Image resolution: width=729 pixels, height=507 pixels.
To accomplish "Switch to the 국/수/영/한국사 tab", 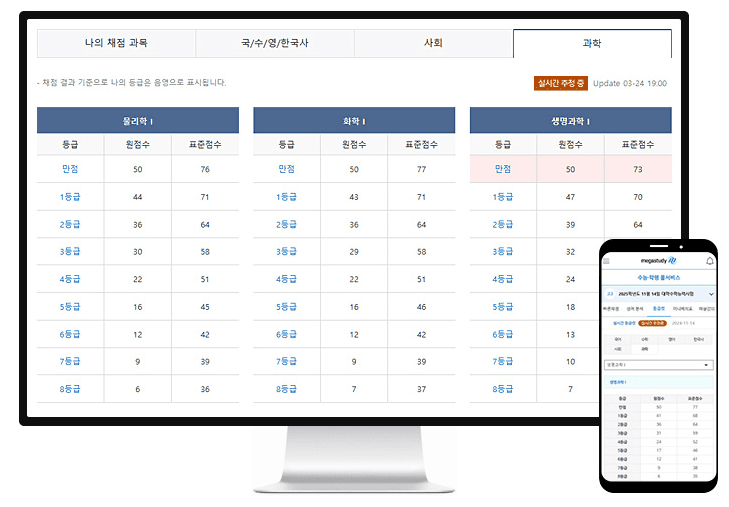I will tap(275, 43).
